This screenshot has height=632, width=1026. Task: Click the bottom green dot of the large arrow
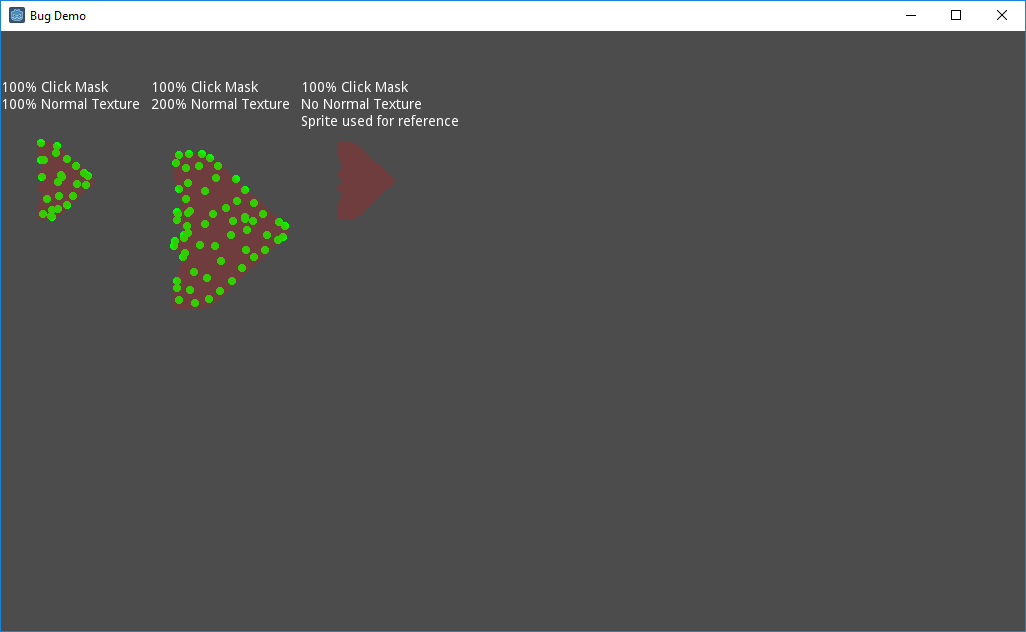pyautogui.click(x=195, y=301)
